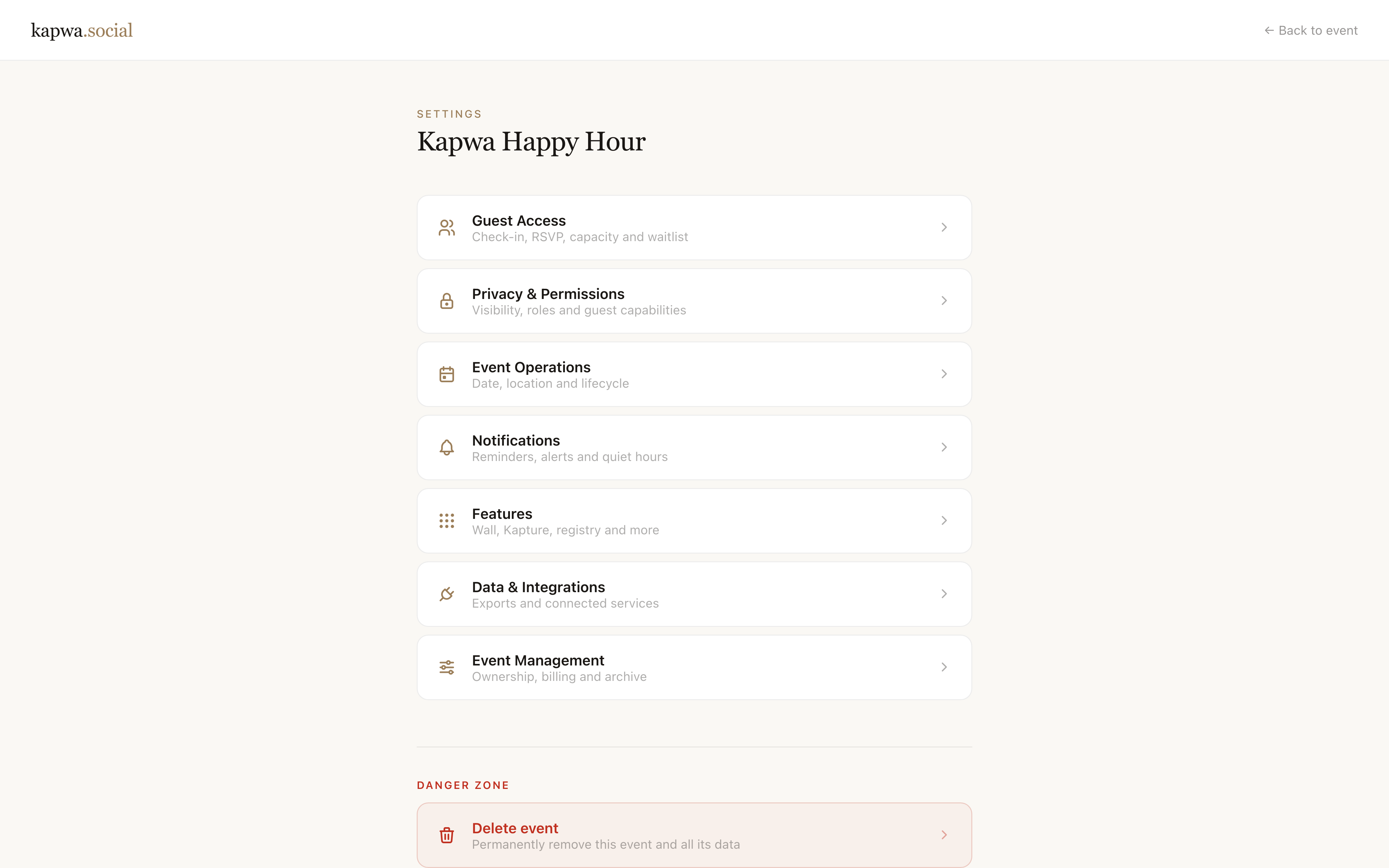The image size is (1389, 868).
Task: Click the Features grid dots icon
Action: point(447,521)
